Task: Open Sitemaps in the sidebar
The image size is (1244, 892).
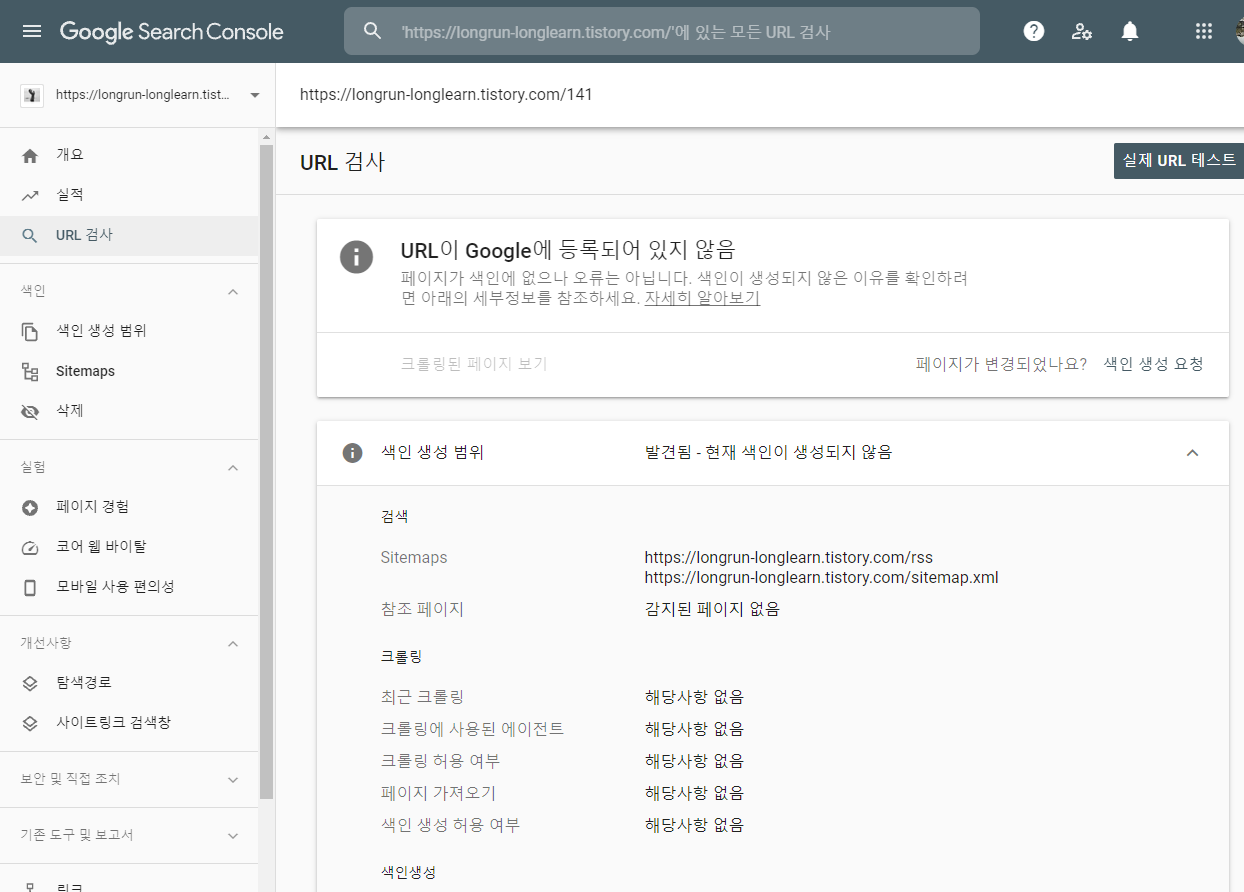Action: [x=129, y=371]
